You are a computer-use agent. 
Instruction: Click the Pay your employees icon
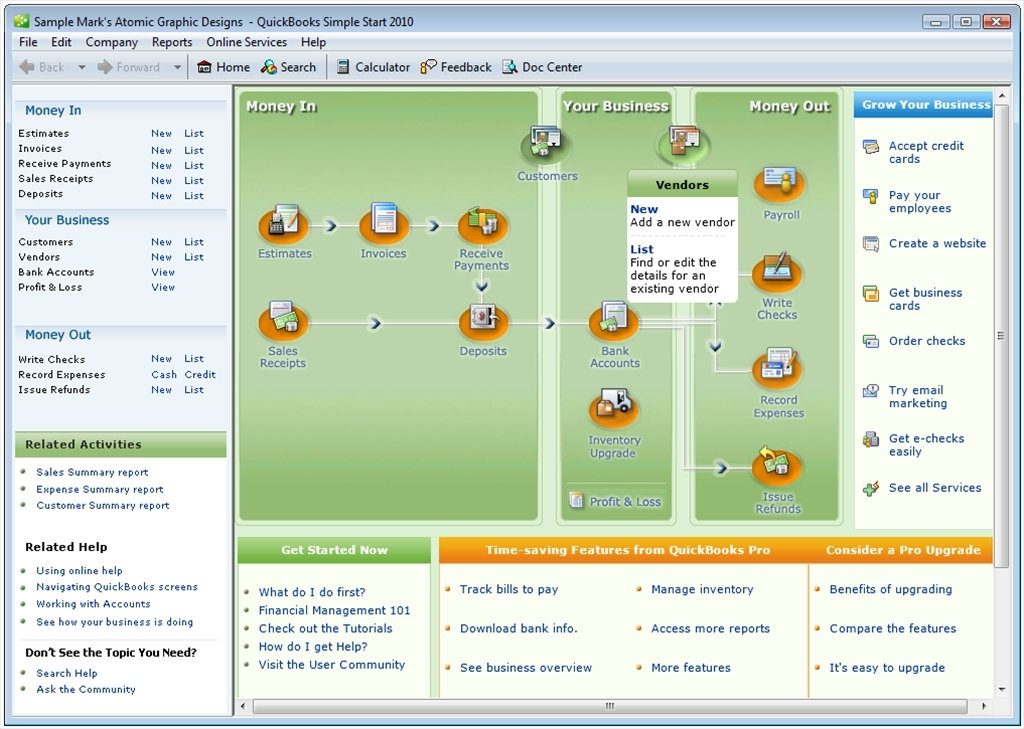click(x=871, y=196)
